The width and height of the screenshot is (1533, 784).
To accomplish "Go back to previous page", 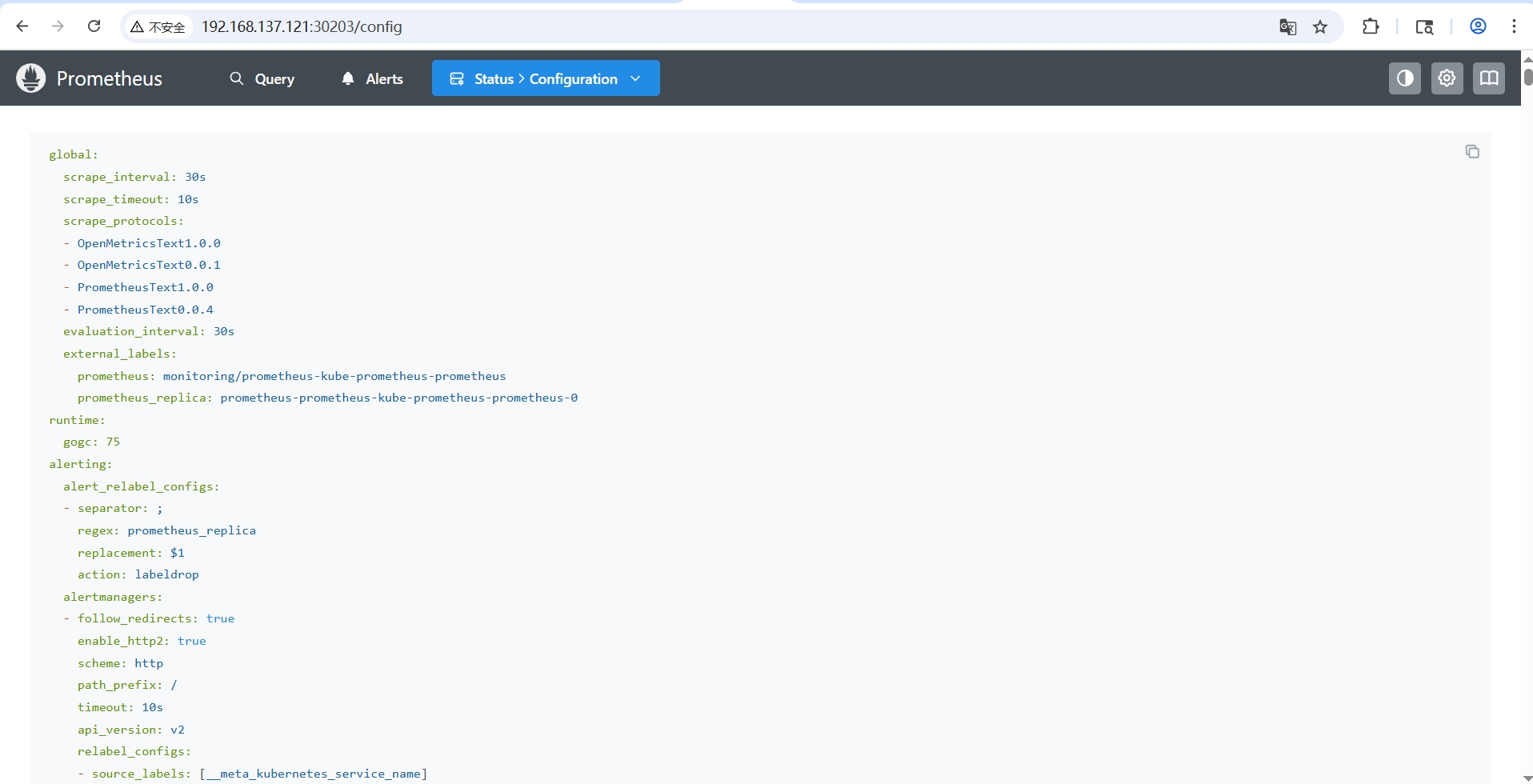I will (x=22, y=26).
